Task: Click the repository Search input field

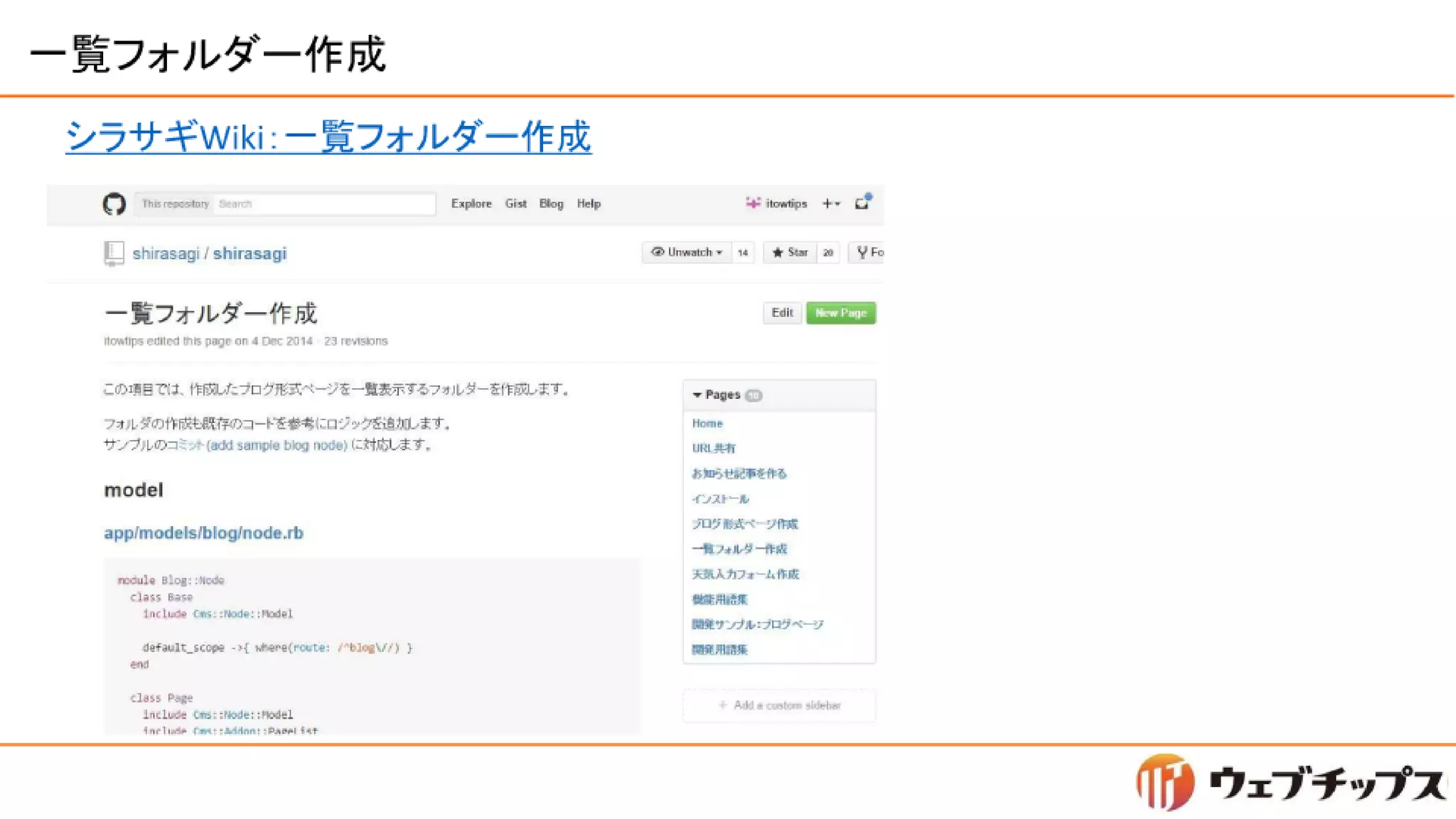Action: (x=323, y=204)
